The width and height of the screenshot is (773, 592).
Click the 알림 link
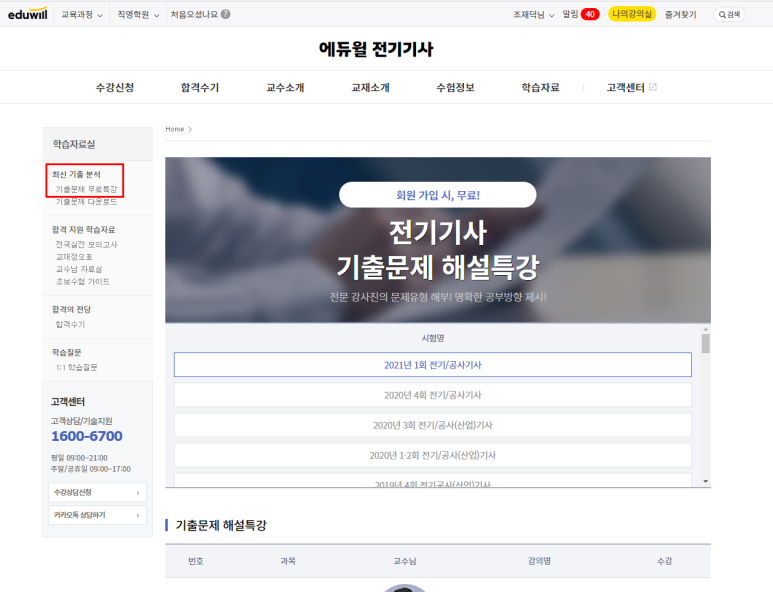pos(570,14)
